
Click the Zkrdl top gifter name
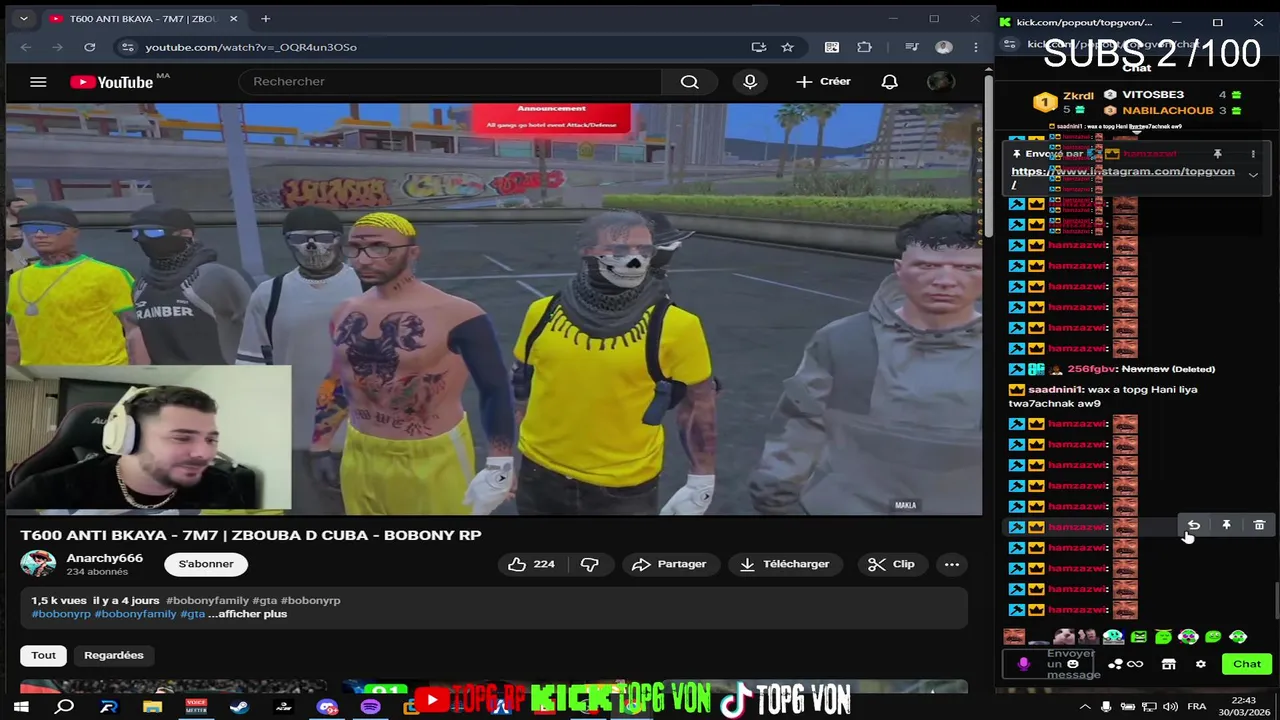[1078, 96]
